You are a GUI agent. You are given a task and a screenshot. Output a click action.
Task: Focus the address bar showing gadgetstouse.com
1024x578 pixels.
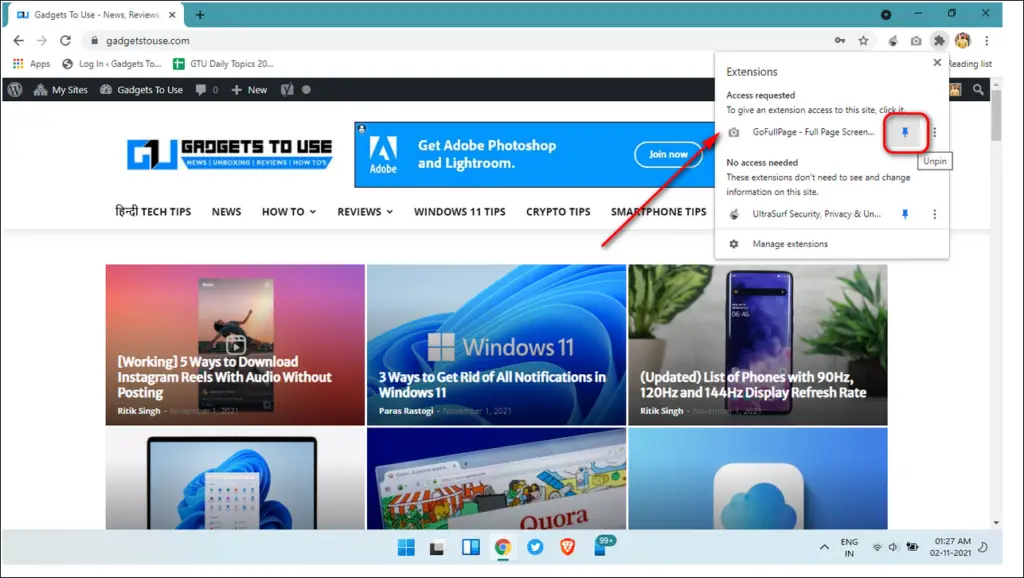point(457,40)
